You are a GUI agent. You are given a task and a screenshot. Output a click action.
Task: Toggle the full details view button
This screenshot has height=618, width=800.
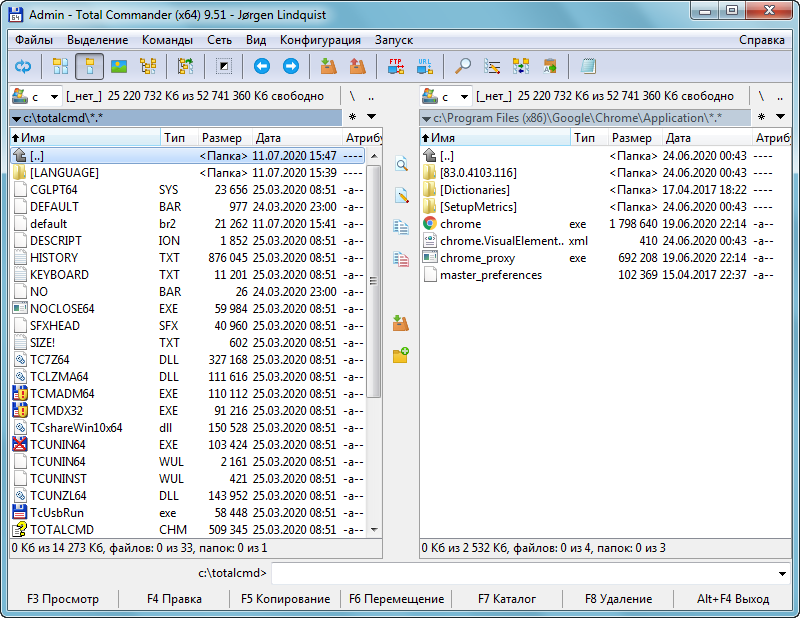(90, 66)
